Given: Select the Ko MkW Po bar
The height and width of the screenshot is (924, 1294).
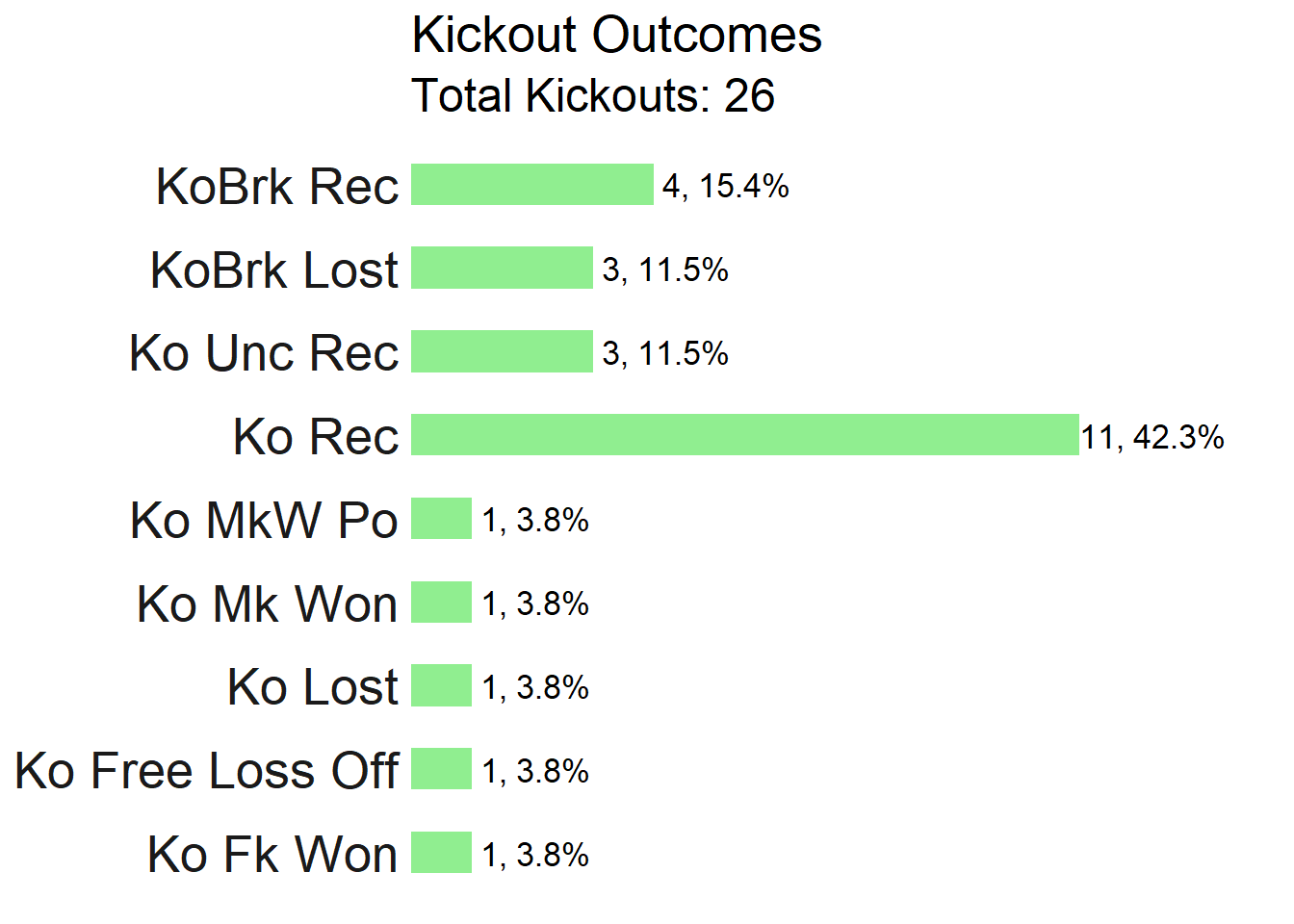Looking at the screenshot, I should [441, 519].
